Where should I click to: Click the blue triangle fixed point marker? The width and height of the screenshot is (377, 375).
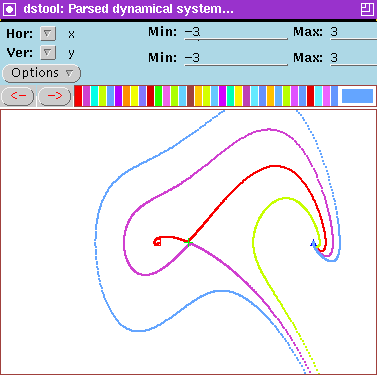click(x=313, y=243)
